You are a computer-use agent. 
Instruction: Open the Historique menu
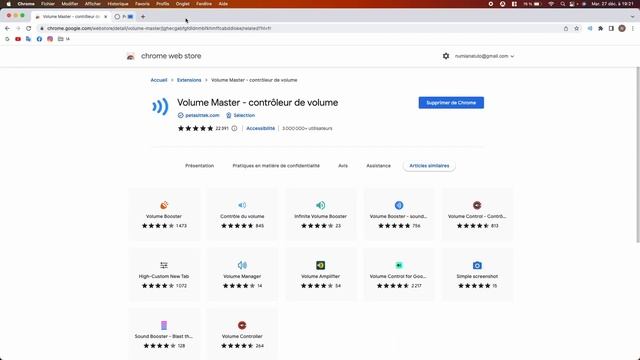pyautogui.click(x=118, y=4)
